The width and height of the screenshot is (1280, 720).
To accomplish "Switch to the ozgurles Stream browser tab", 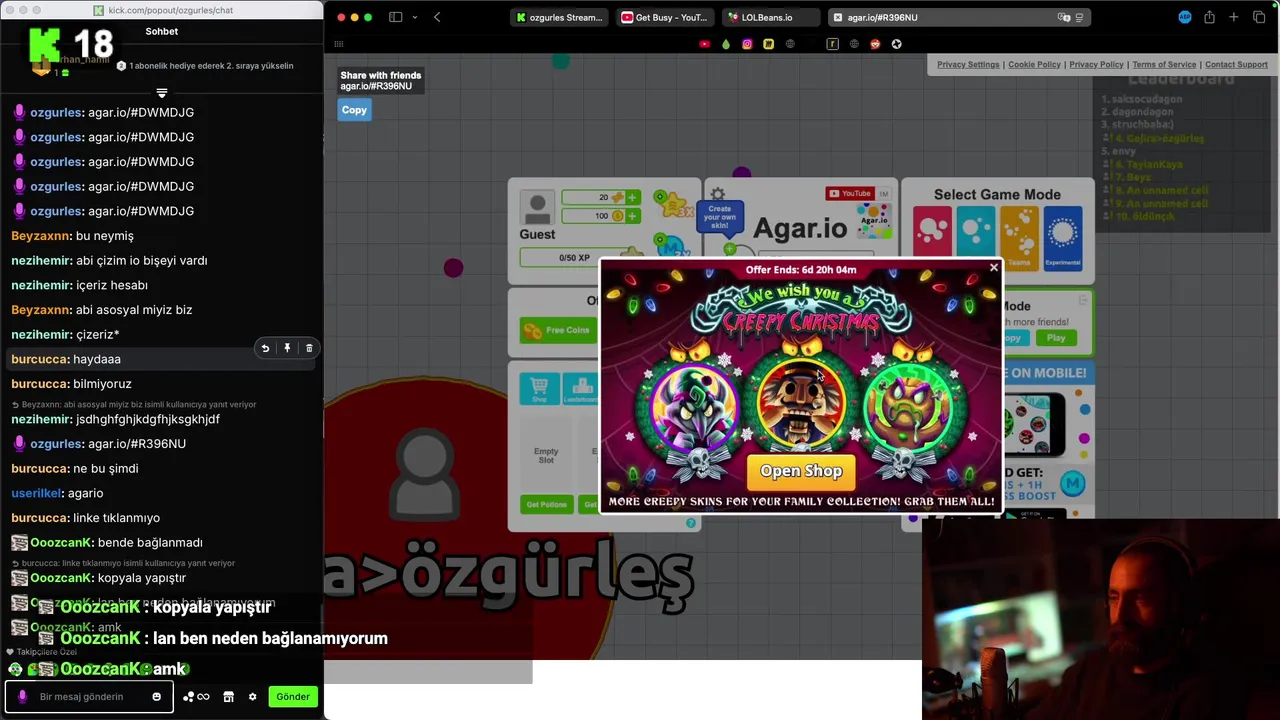I will (x=559, y=17).
